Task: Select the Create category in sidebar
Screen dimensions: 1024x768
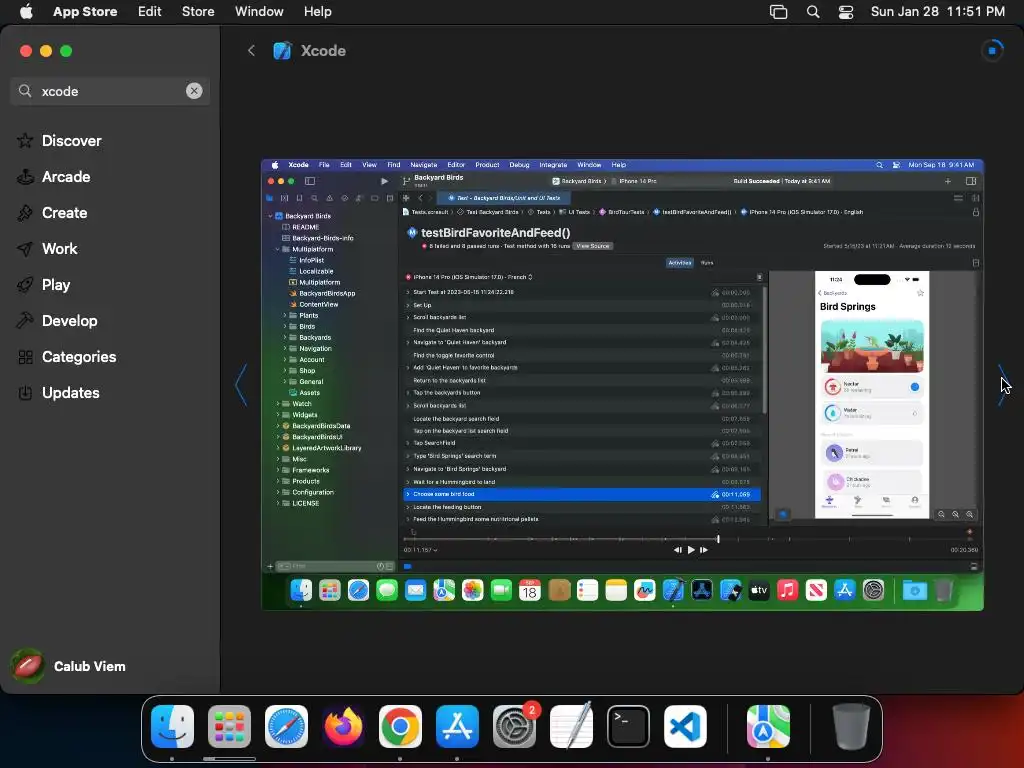Action: click(x=64, y=212)
